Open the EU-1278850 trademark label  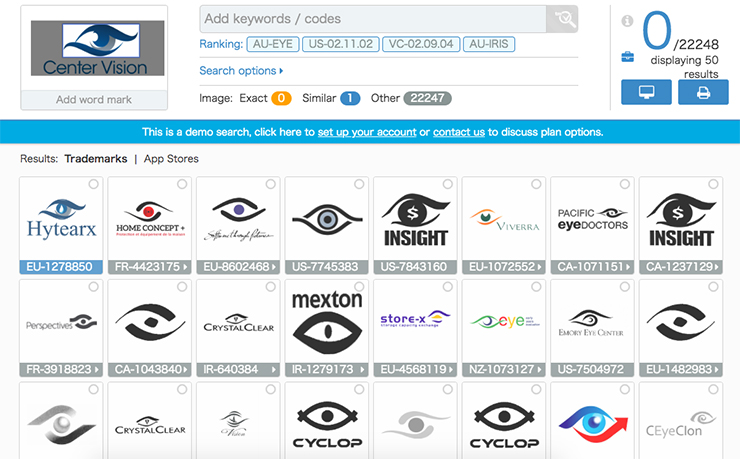pos(61,267)
